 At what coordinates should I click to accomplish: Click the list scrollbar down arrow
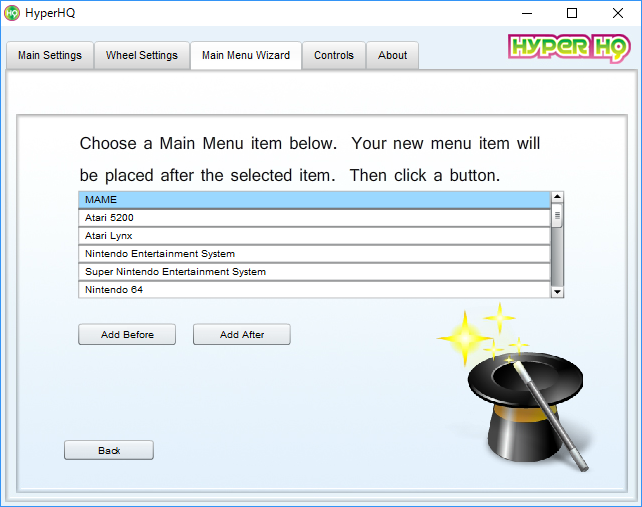[557, 292]
